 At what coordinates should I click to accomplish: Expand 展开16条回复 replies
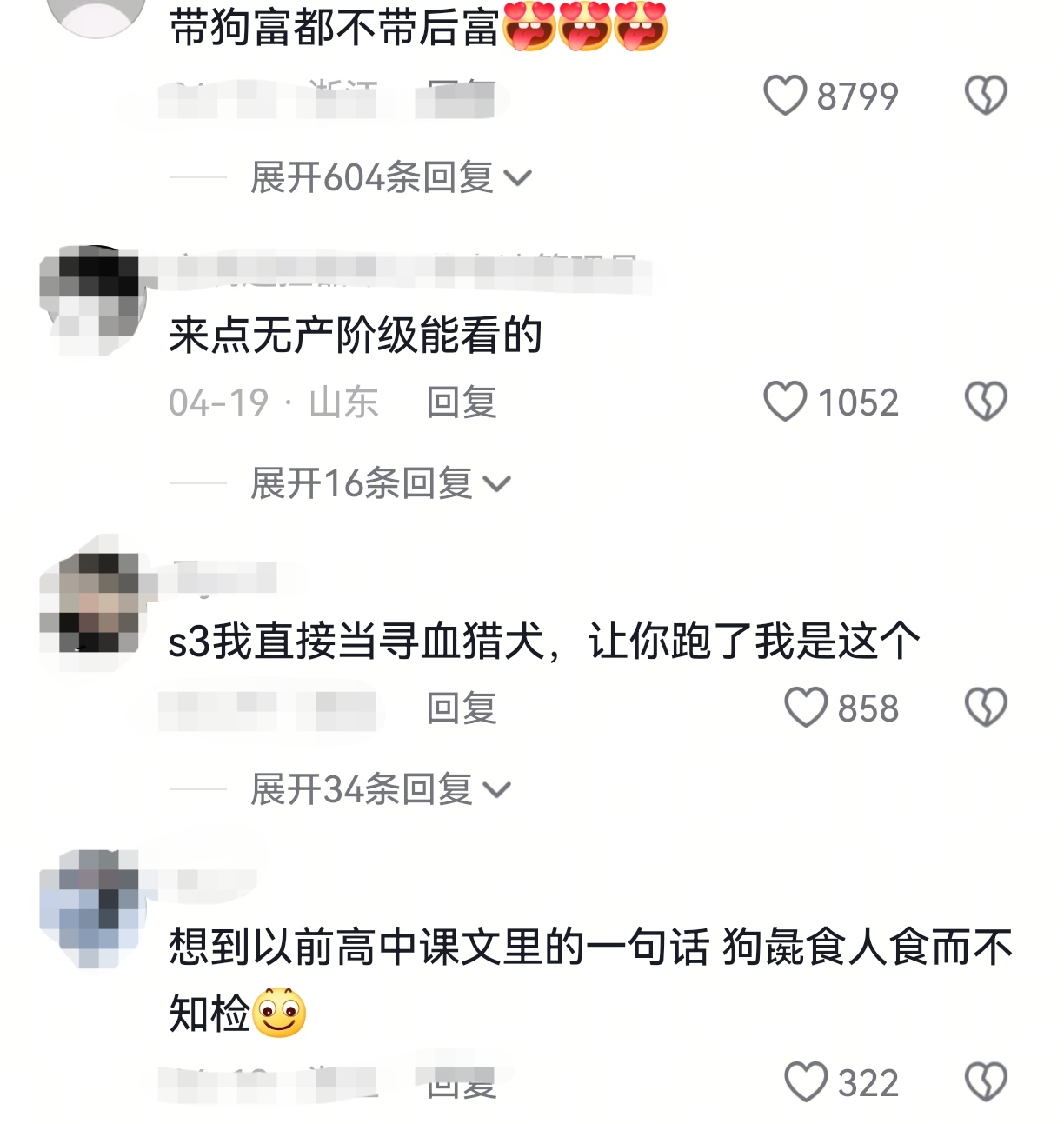point(381,483)
